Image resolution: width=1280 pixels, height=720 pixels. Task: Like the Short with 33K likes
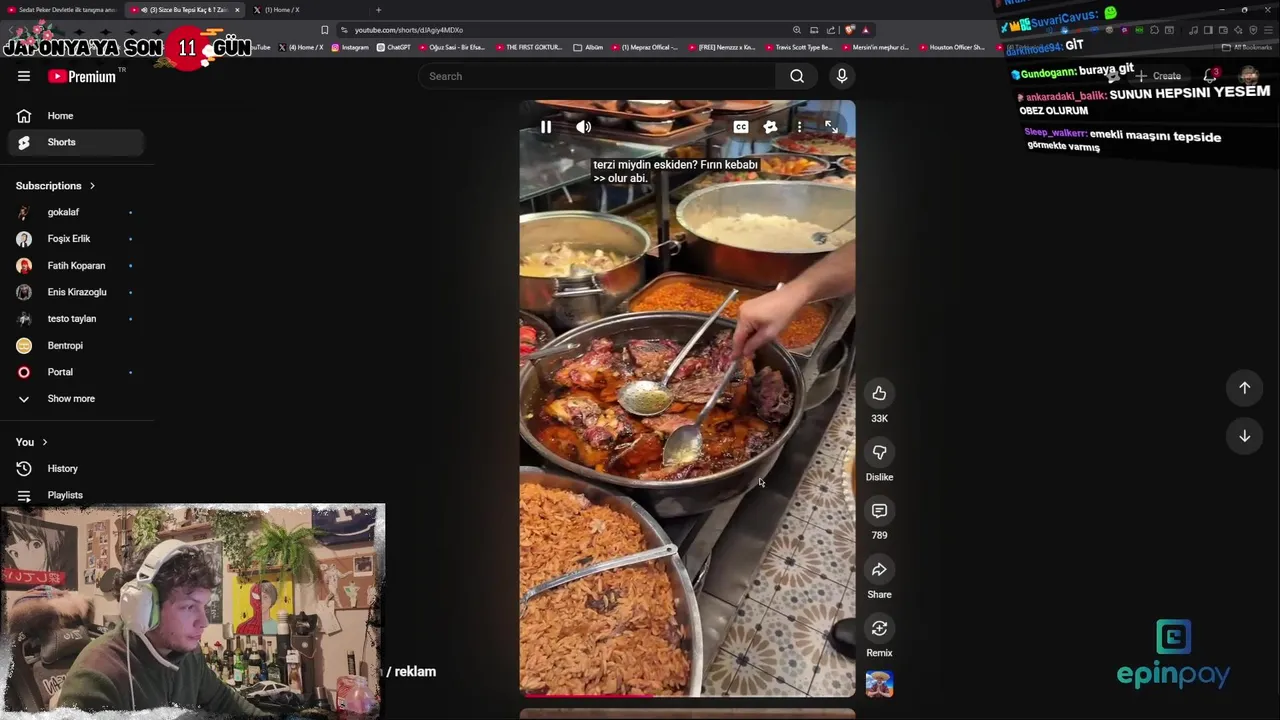pos(879,393)
